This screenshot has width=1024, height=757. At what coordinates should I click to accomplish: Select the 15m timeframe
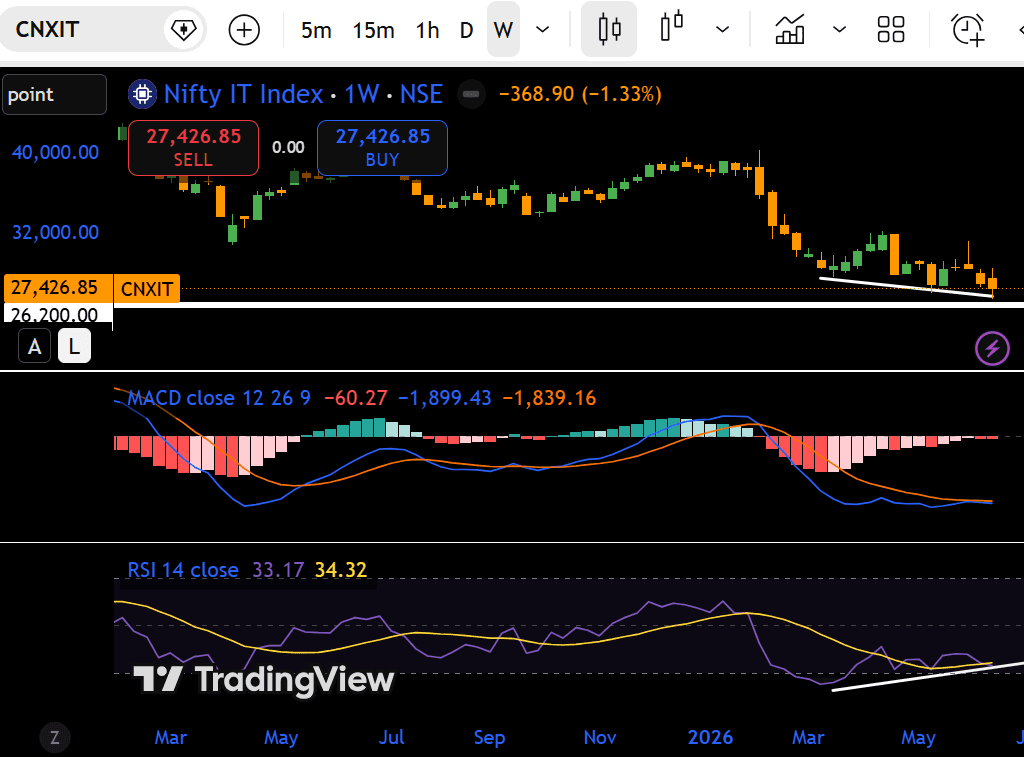(374, 30)
